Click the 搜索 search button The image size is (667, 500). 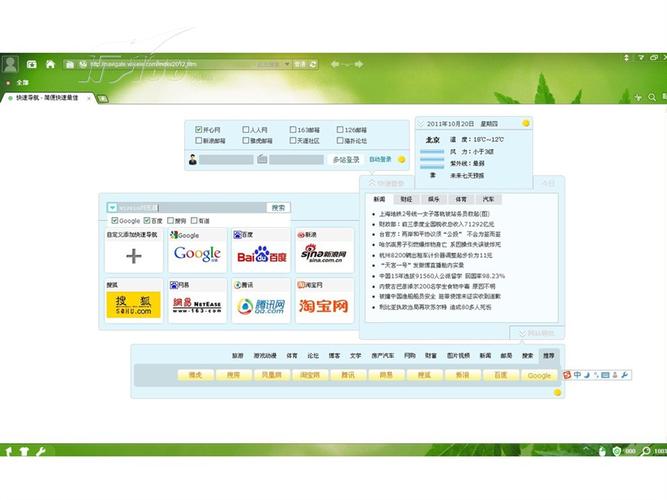tap(278, 208)
